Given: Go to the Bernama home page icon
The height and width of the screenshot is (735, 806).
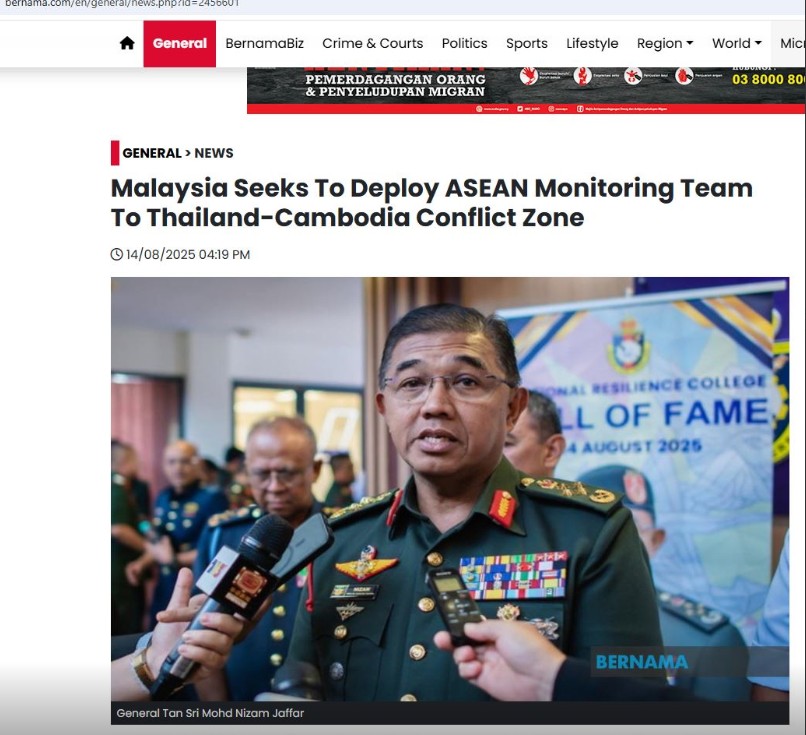Looking at the screenshot, I should coord(127,43).
